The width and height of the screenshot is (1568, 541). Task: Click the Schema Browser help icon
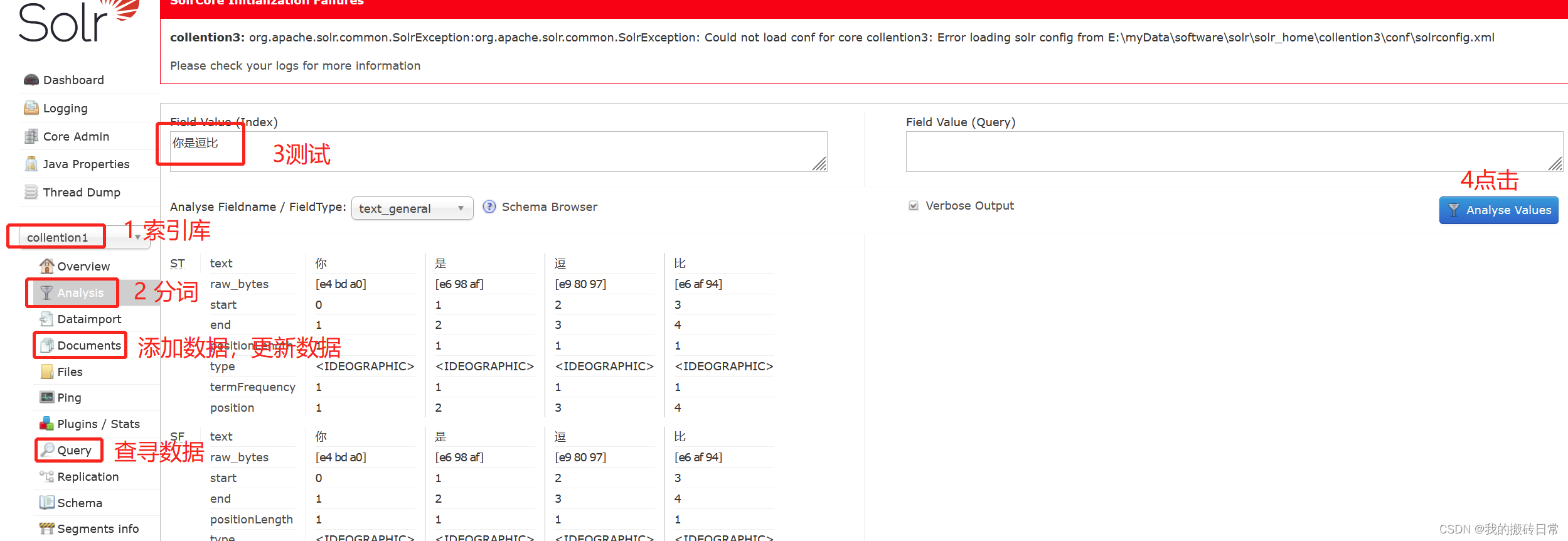[489, 206]
